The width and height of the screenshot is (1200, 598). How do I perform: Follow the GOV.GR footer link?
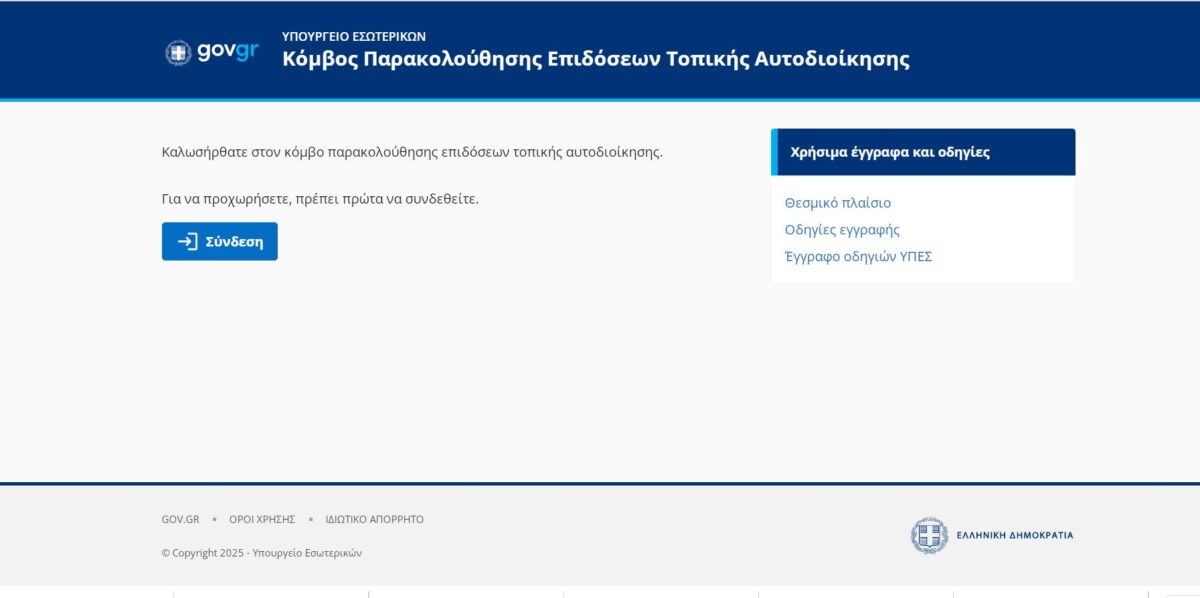click(x=180, y=520)
